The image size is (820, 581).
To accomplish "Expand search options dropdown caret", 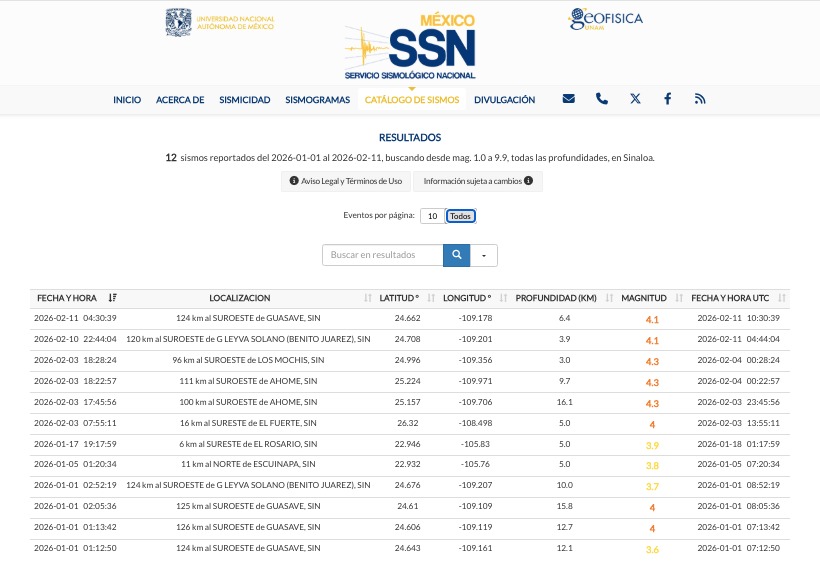I will point(484,255).
